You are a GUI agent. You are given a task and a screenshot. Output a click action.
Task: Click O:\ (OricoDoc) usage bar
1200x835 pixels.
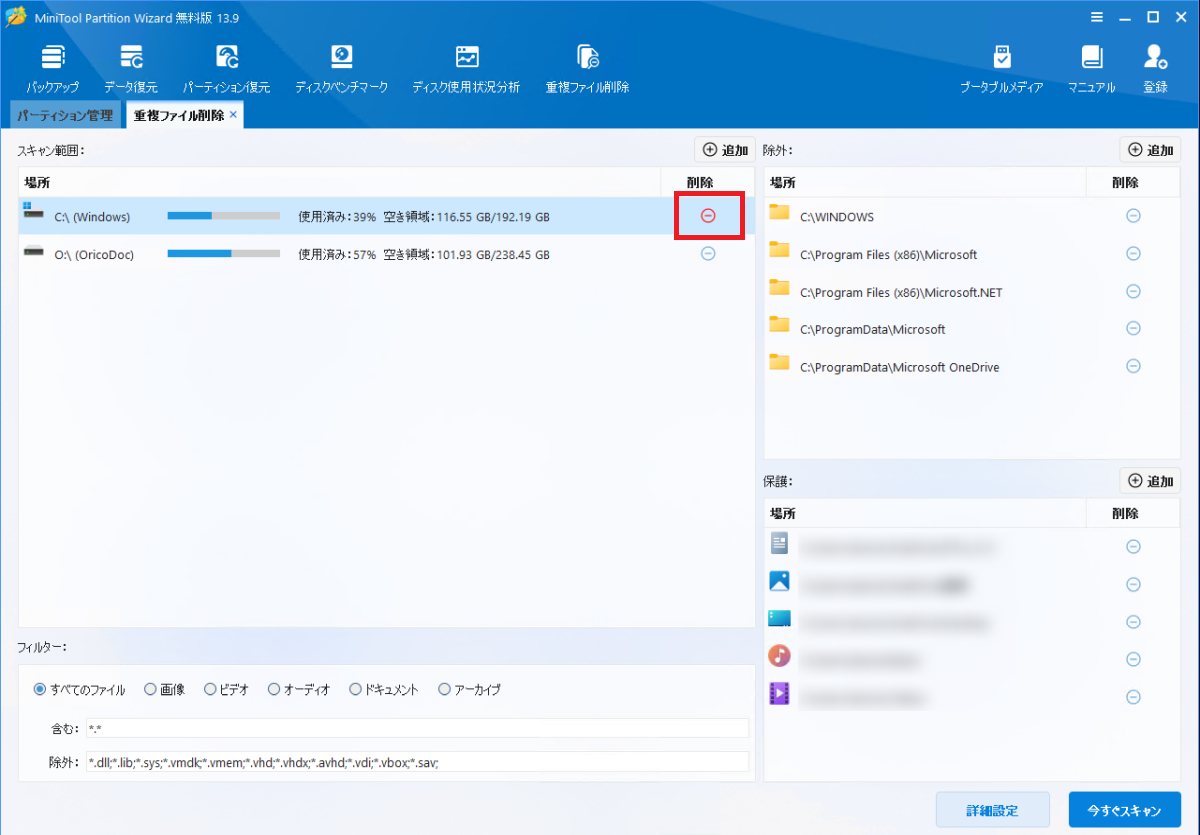click(224, 254)
